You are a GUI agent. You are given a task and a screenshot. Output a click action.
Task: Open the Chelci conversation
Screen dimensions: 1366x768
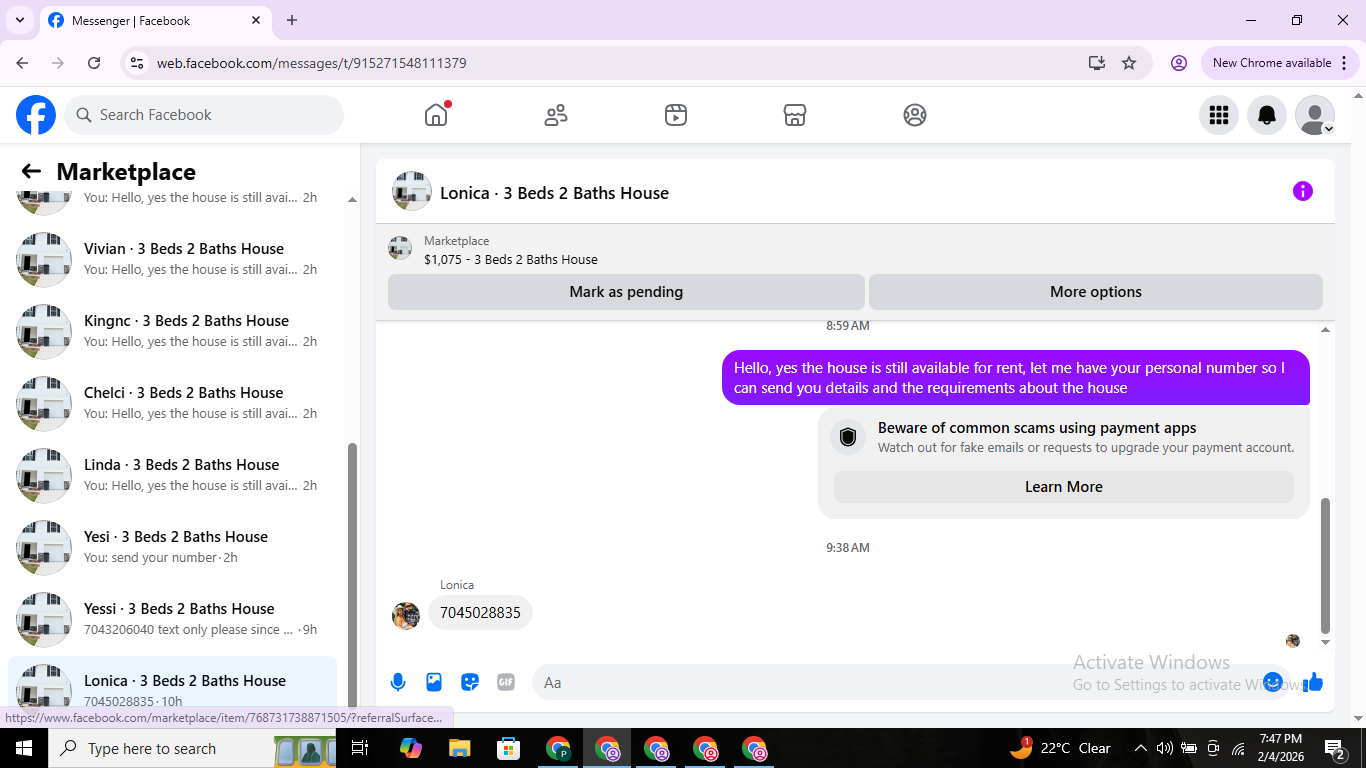pyautogui.click(x=172, y=403)
